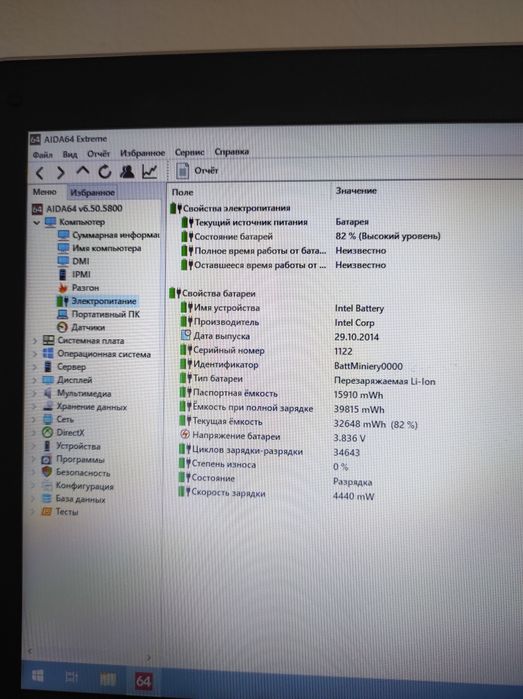The width and height of the screenshot is (523, 699).
Task: Click the Тесты icon in tree
Action: click(46, 511)
